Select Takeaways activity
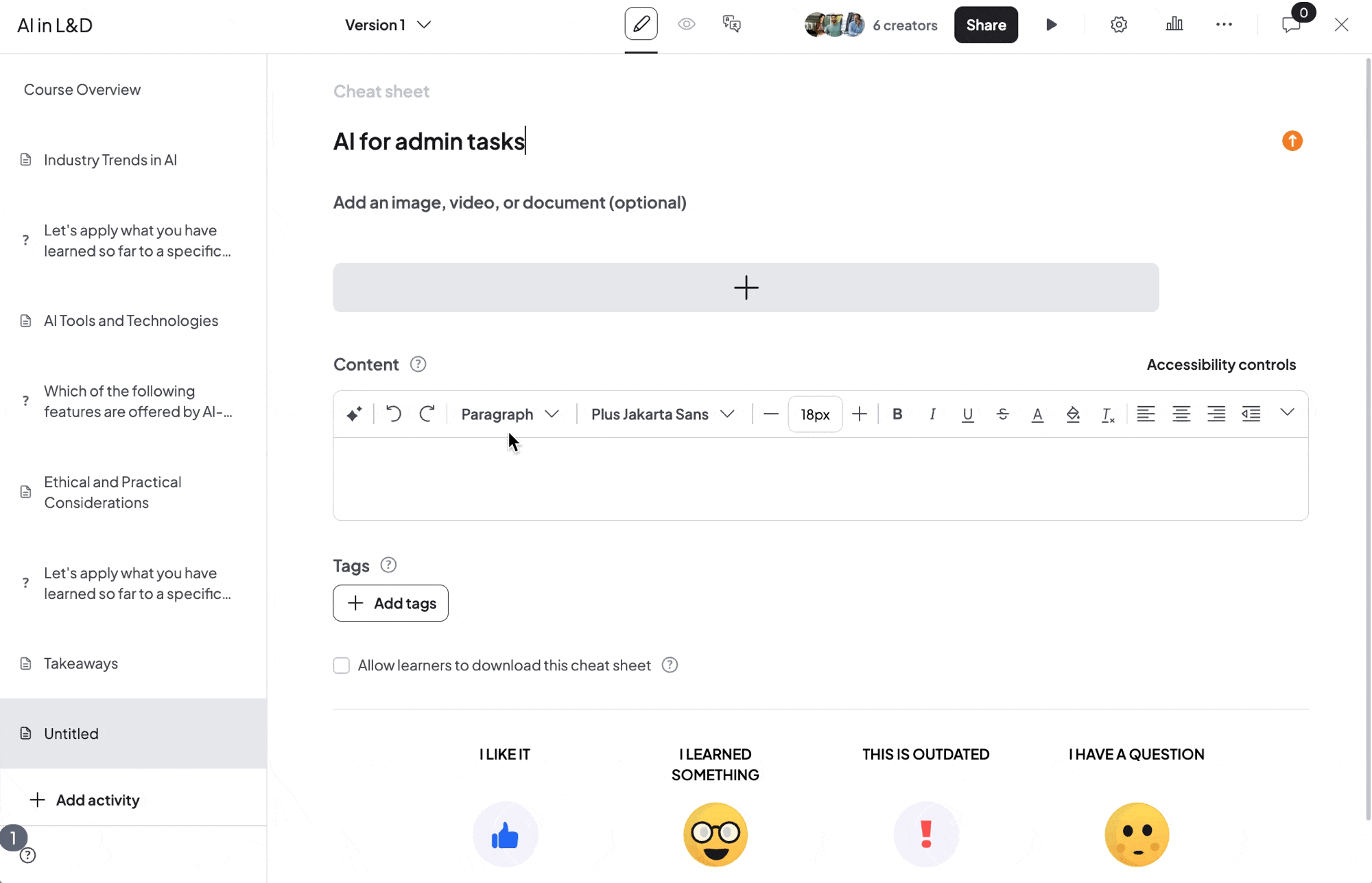The image size is (1372, 883). 133,663
